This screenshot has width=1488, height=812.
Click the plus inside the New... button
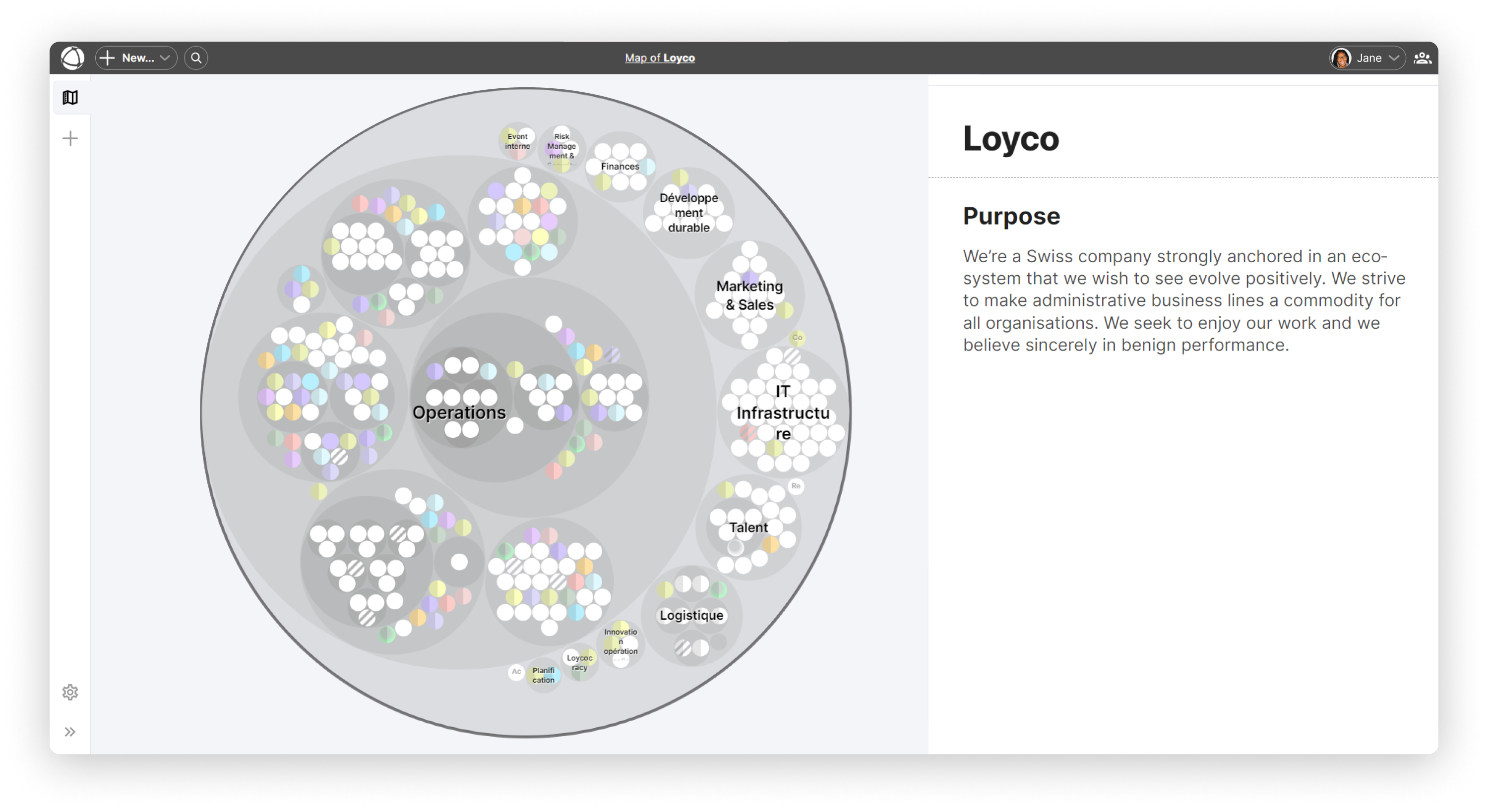point(109,58)
